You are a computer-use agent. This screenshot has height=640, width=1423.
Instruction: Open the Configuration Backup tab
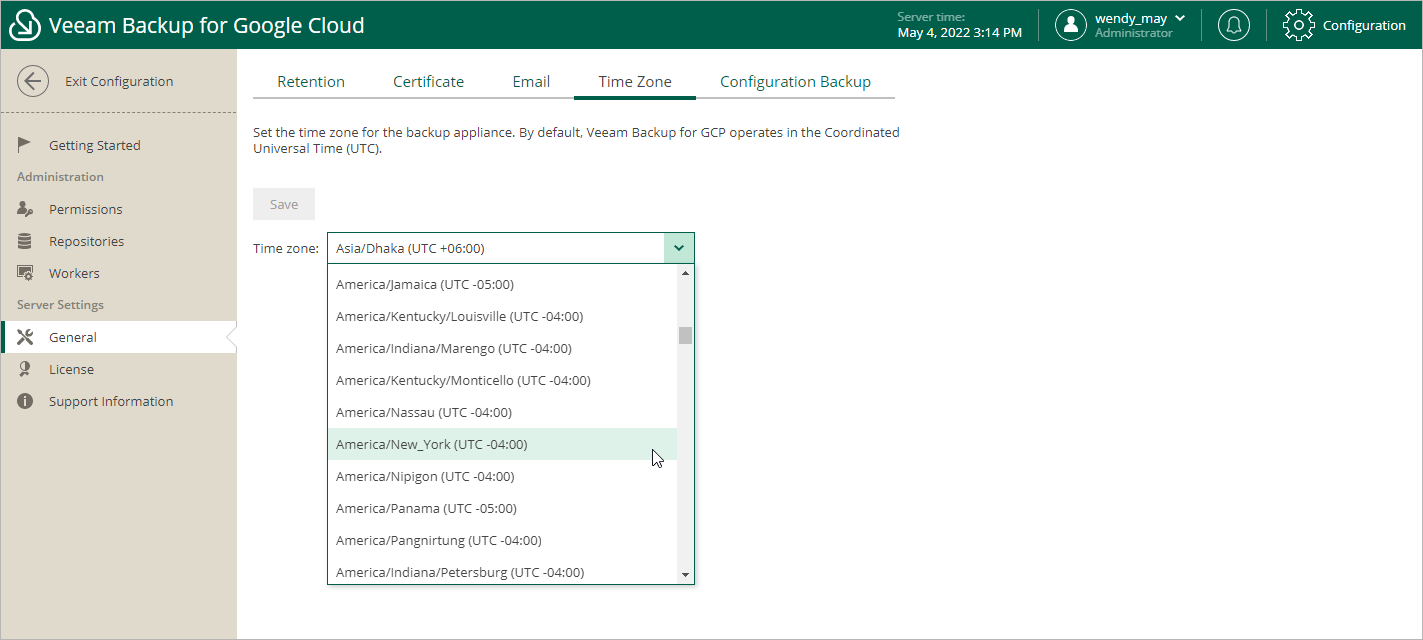pyautogui.click(x=795, y=82)
